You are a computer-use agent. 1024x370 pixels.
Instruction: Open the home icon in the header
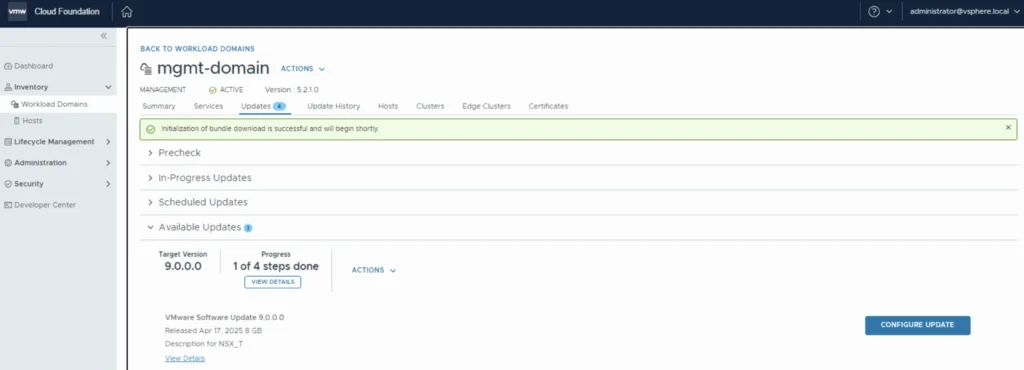click(127, 12)
